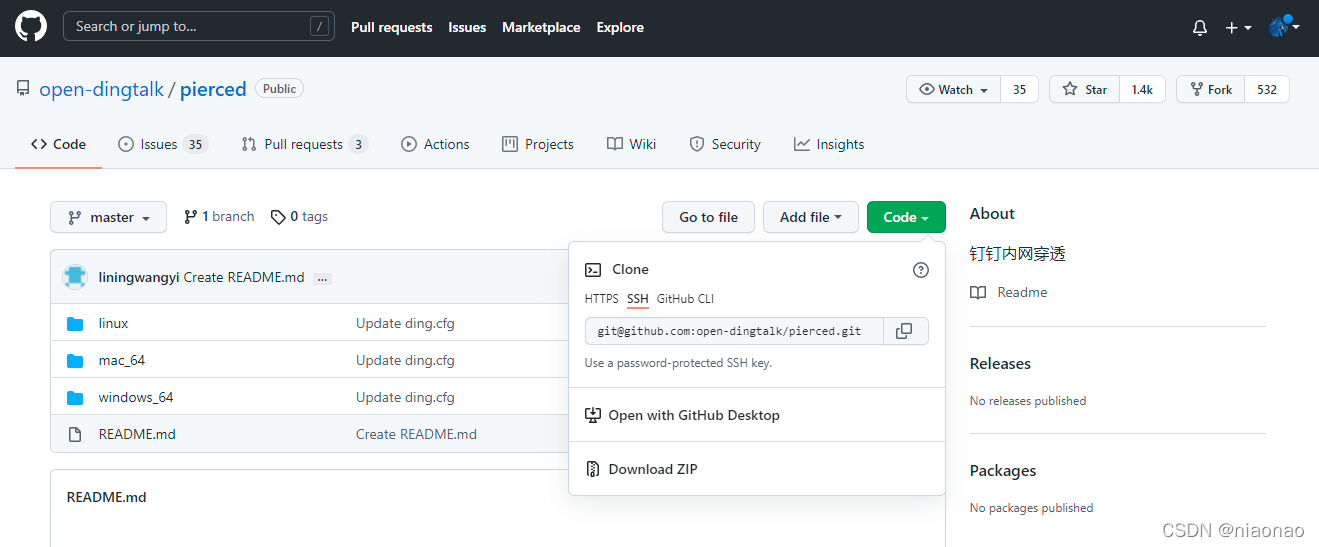Open the plus create-new dropdown
Viewport: 1319px width, 547px height.
pos(1238,28)
